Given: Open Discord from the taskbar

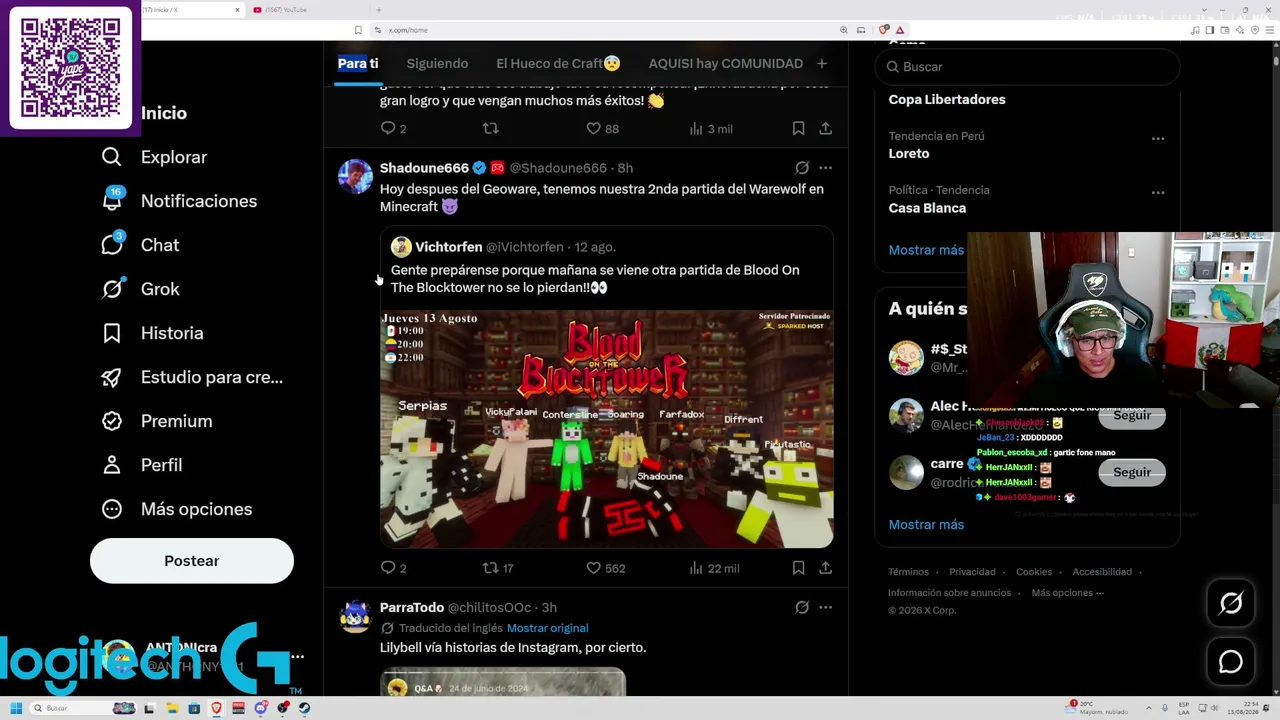Looking at the screenshot, I should point(261,708).
